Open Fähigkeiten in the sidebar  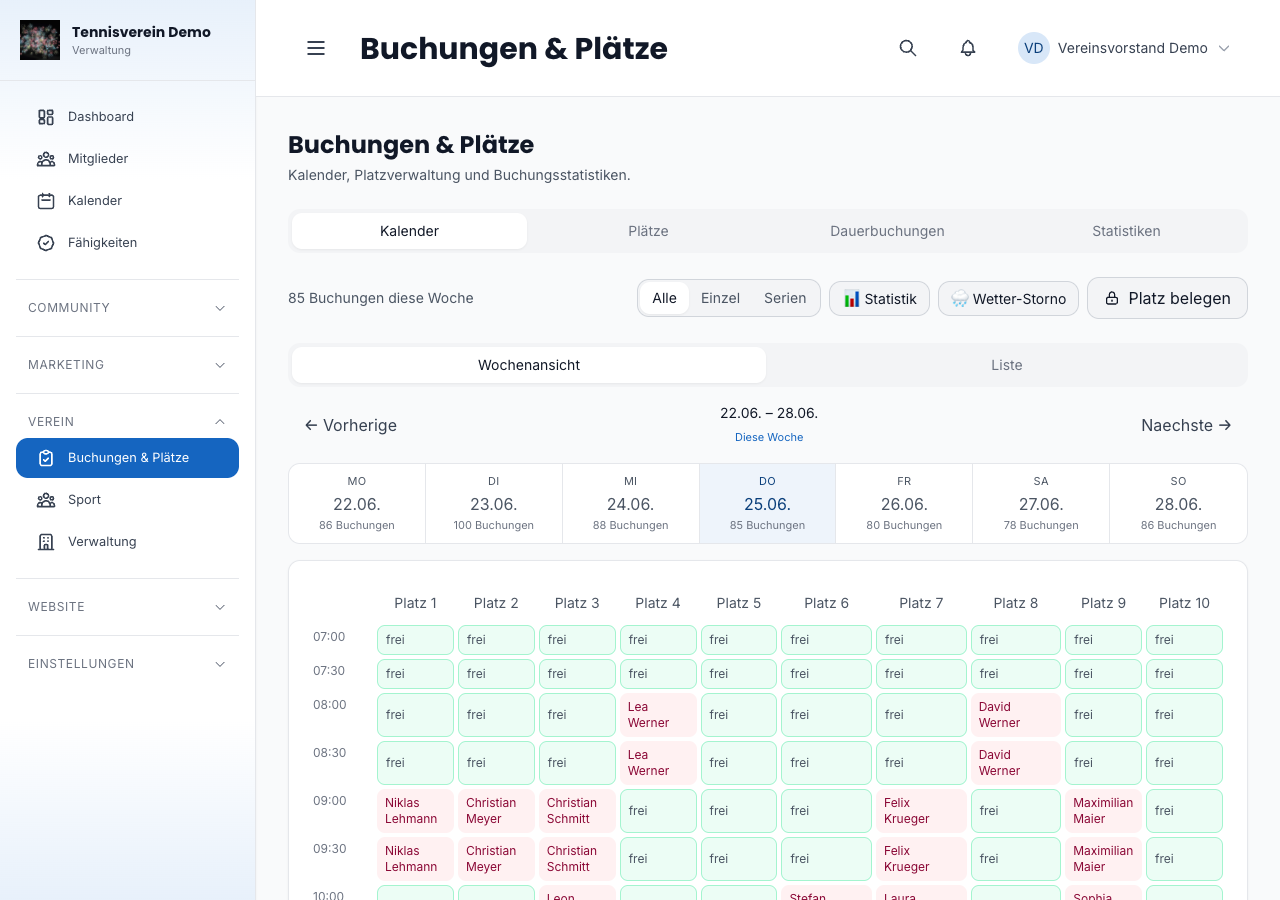pos(127,243)
